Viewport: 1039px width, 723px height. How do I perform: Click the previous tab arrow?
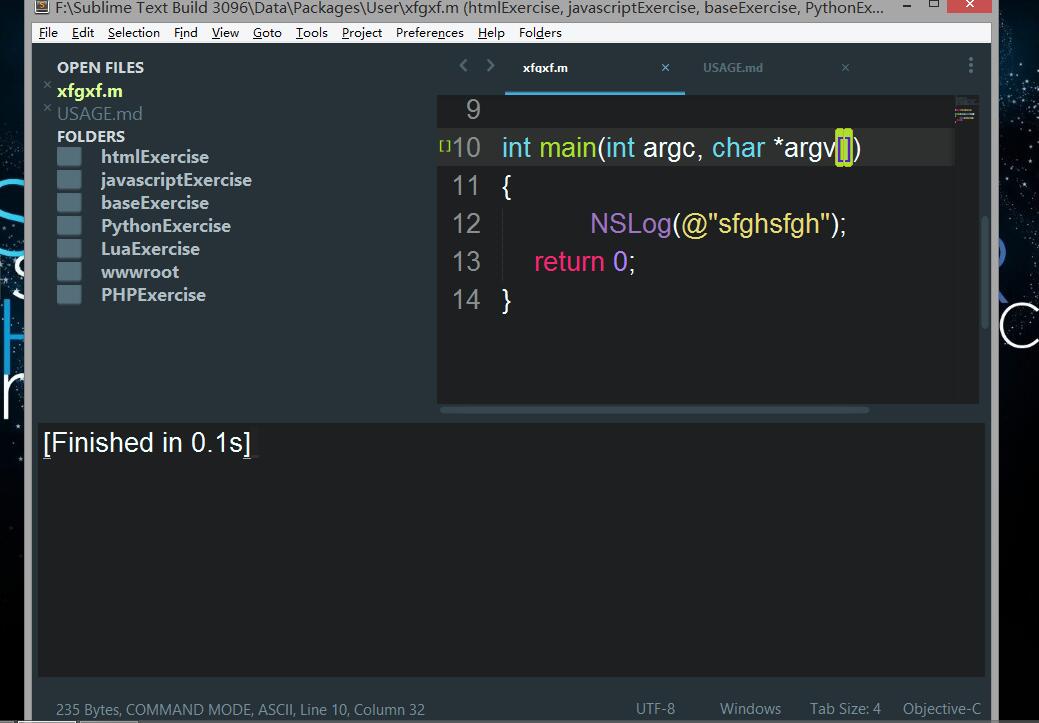point(463,66)
